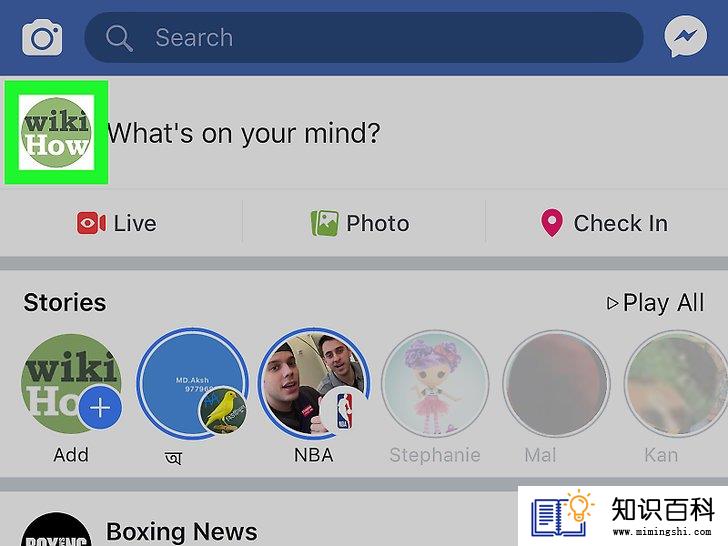Viewport: 728px width, 546px height.
Task: Tap the pink Check In location pin
Action: coord(552,223)
